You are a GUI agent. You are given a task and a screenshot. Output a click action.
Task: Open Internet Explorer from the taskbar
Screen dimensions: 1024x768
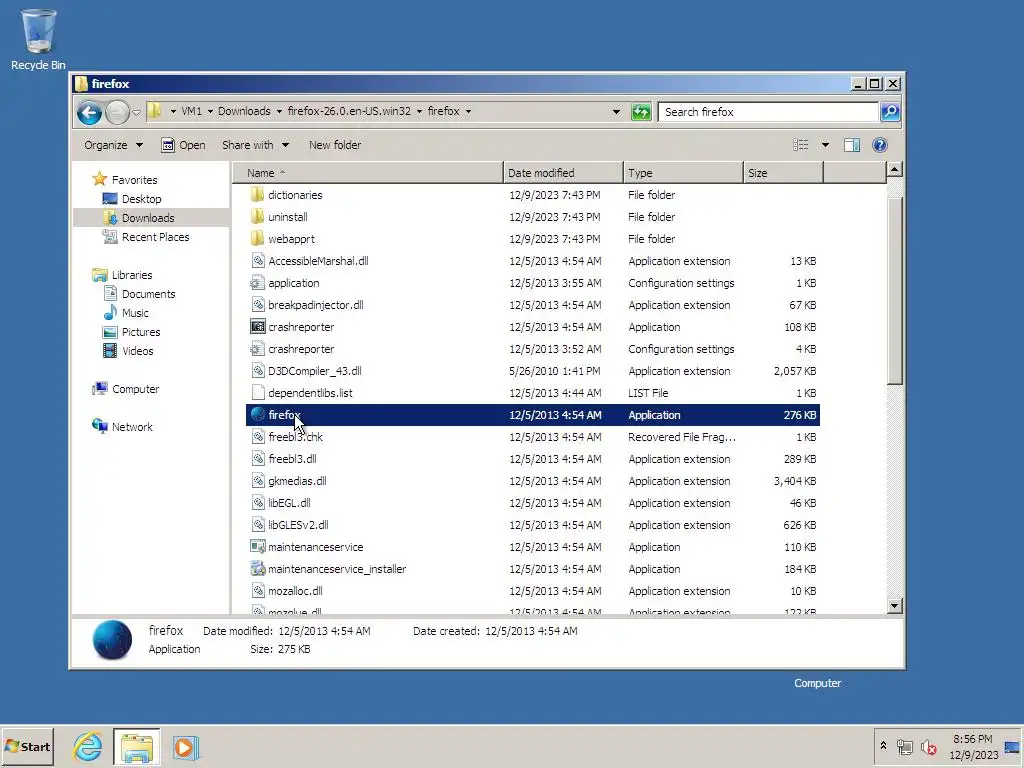click(88, 746)
